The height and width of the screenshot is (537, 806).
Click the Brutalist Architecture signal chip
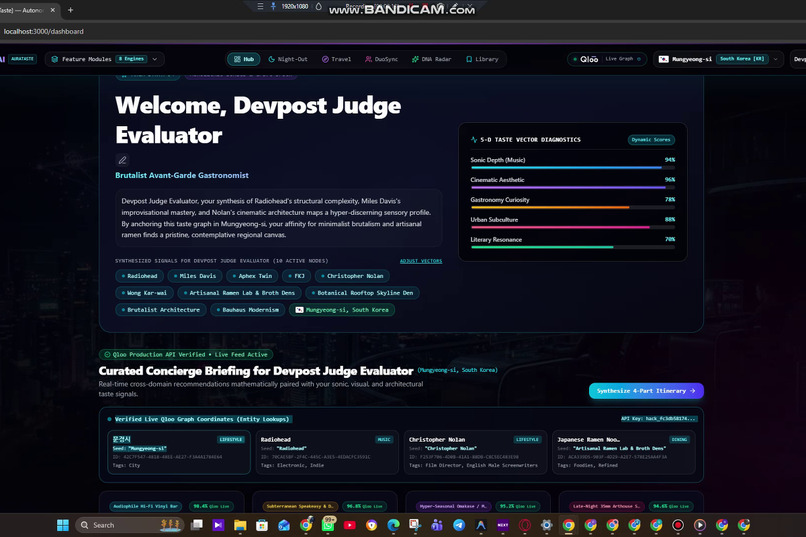(161, 310)
